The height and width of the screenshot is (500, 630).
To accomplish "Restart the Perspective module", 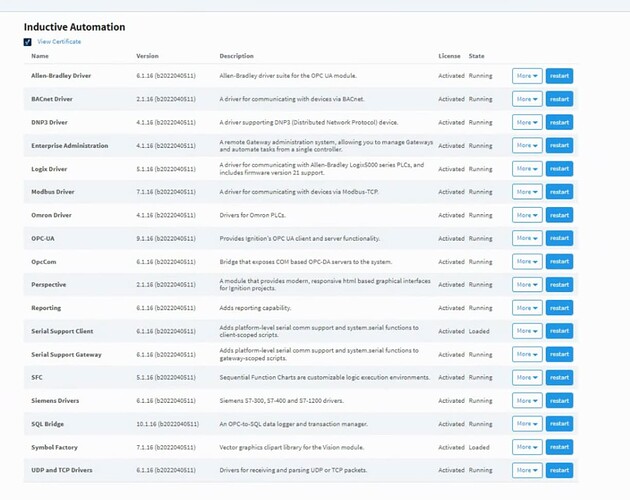I will (559, 285).
